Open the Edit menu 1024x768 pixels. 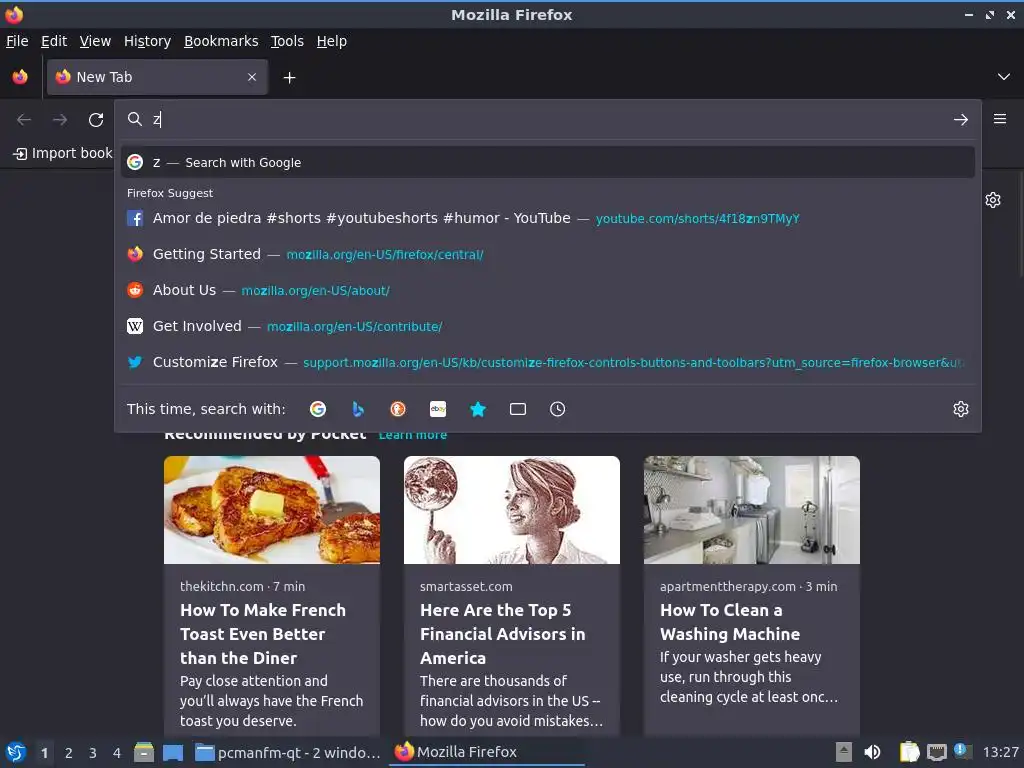pos(54,41)
